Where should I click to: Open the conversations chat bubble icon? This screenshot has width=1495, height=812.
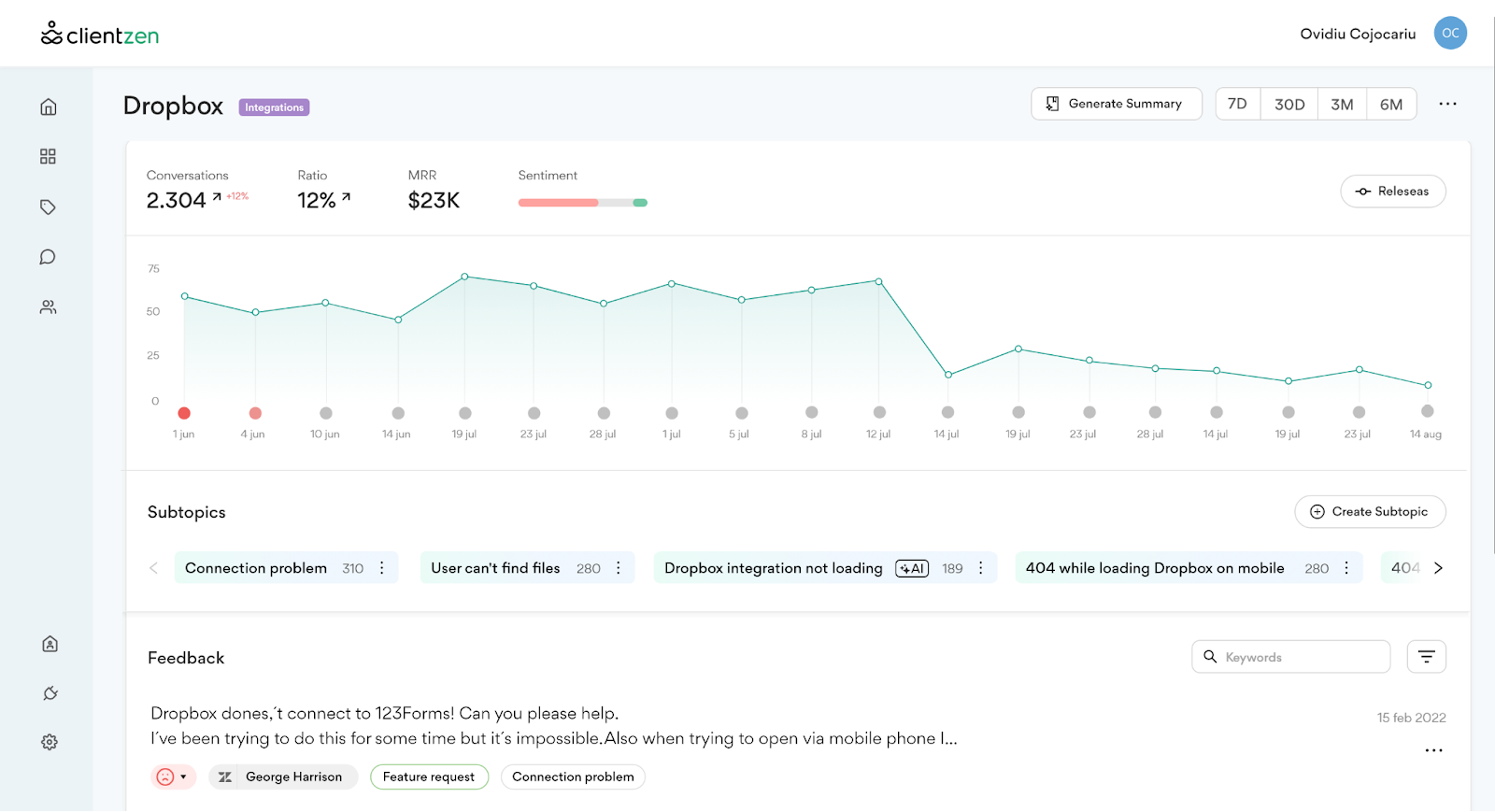49,257
